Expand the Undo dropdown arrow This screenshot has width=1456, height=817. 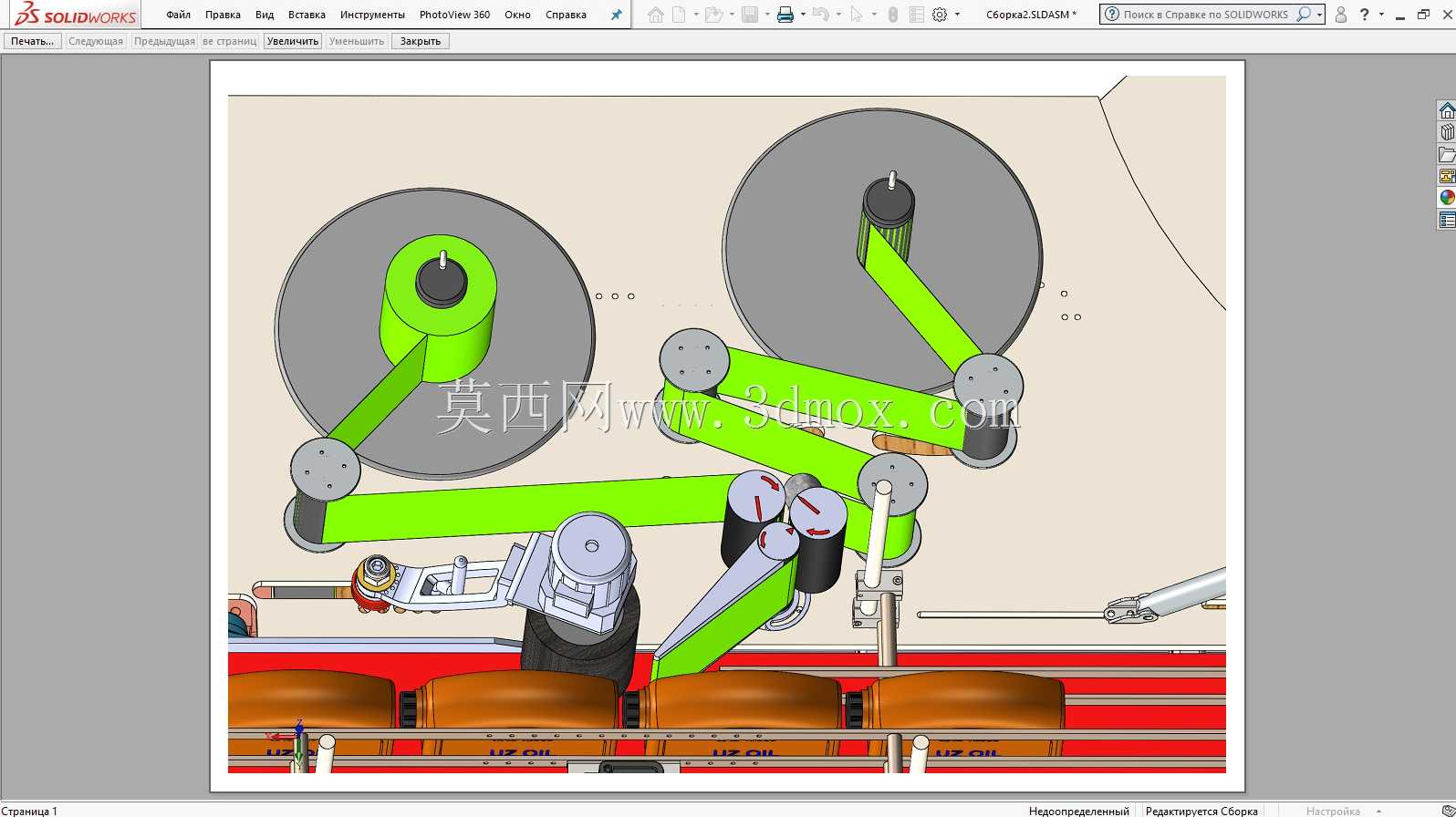(838, 15)
